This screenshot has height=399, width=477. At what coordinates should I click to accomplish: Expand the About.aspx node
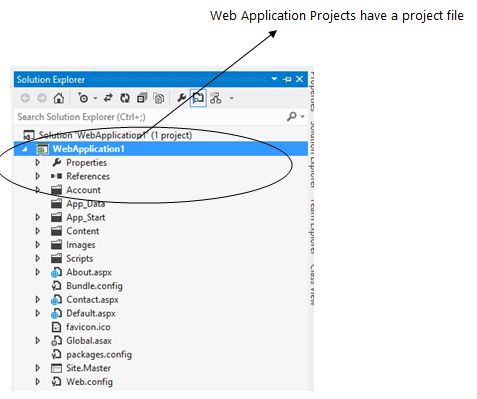point(38,272)
